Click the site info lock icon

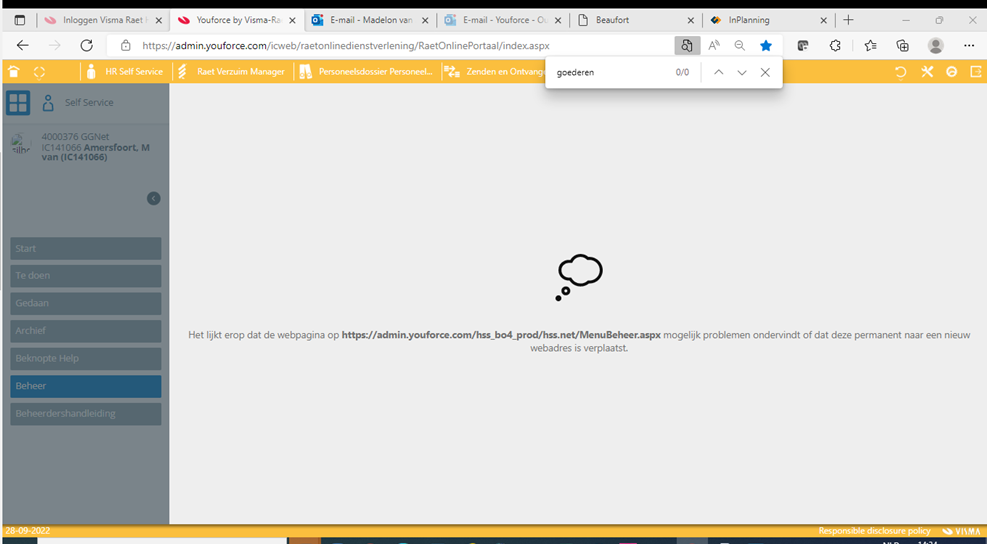[x=125, y=45]
